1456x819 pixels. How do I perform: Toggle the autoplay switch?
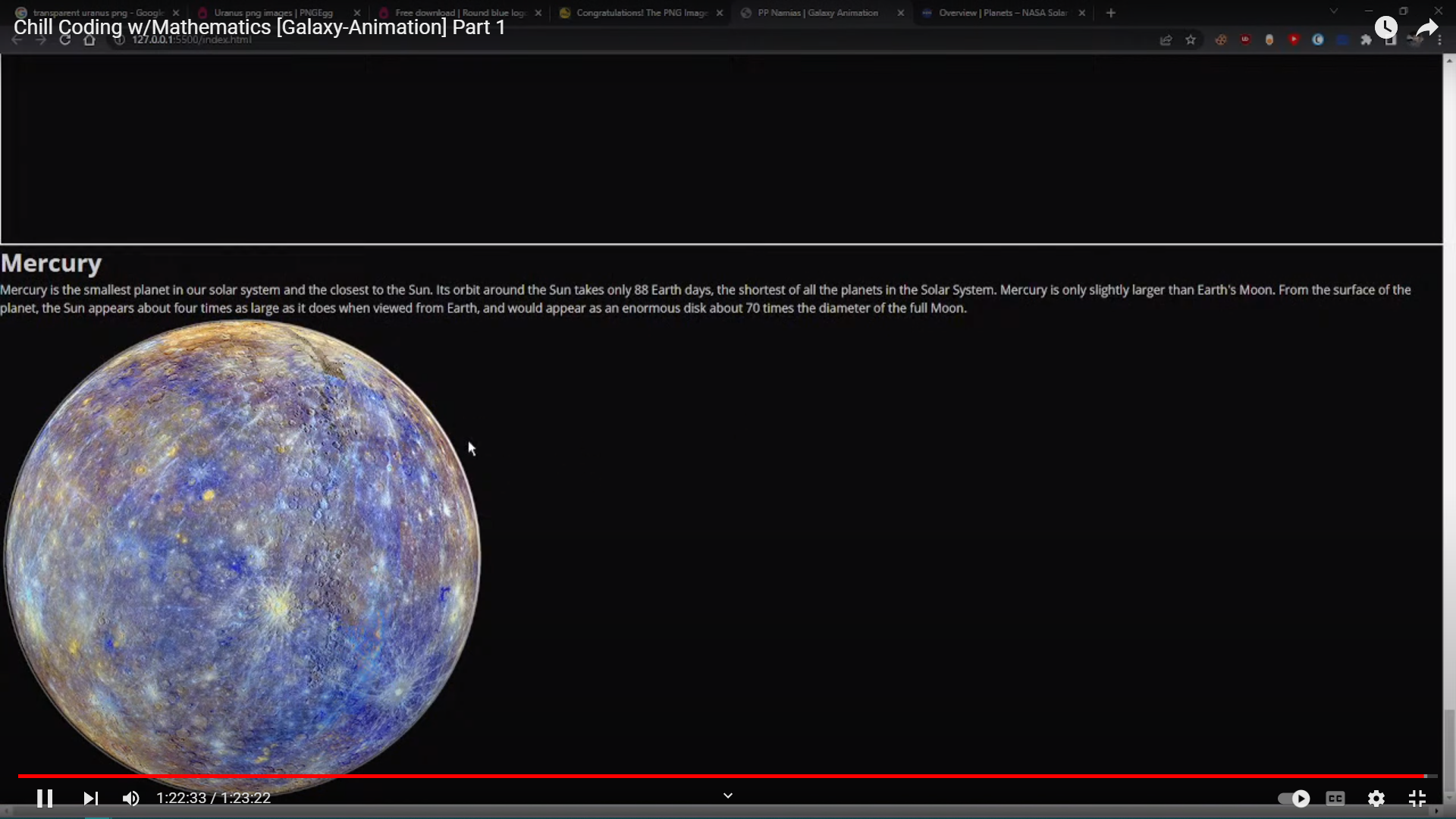click(x=1294, y=798)
